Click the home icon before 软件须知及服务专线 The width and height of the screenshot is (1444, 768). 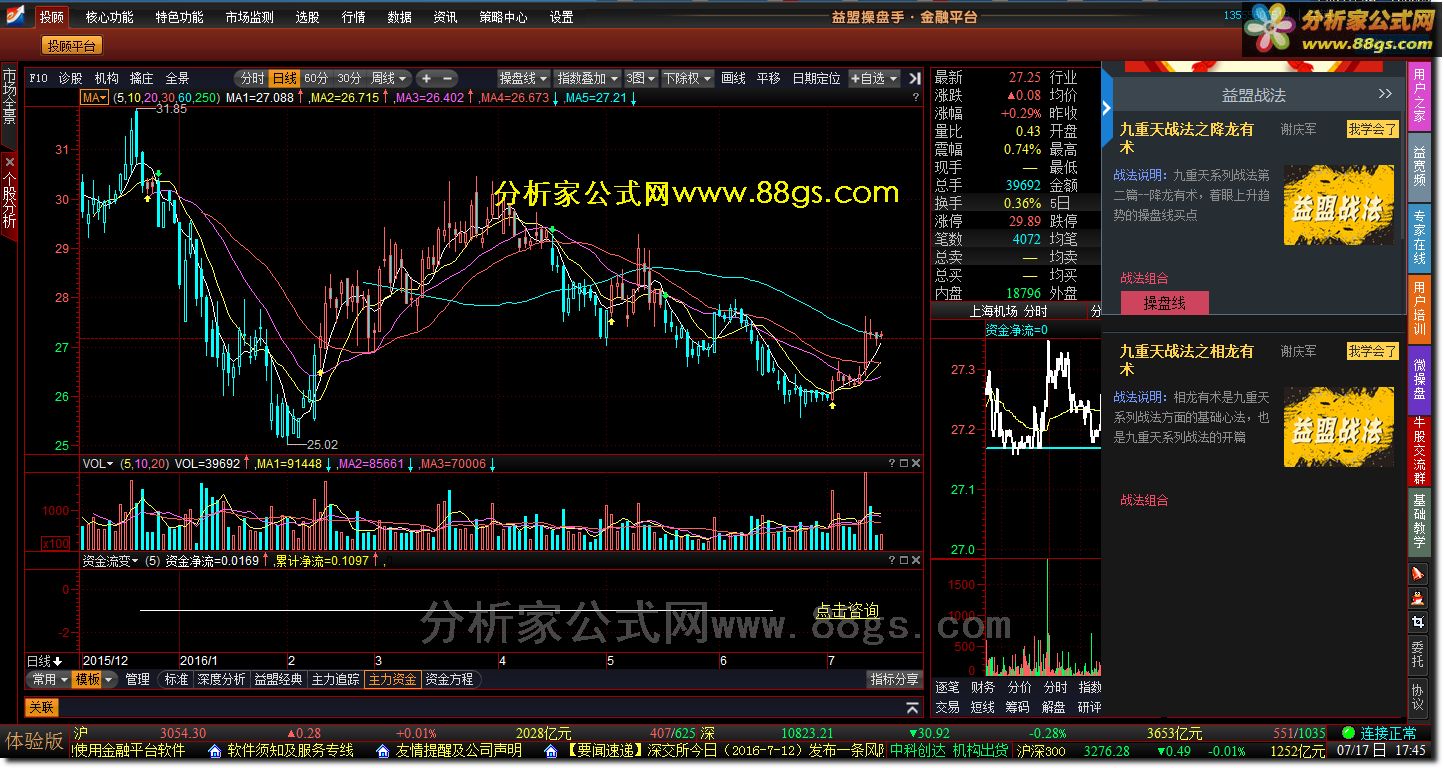pos(214,751)
